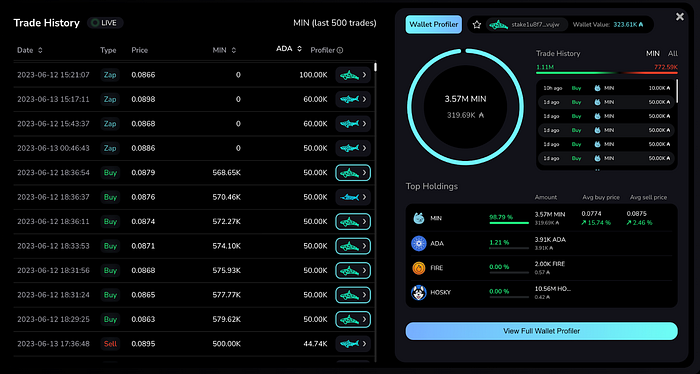Show All tokens in wallet trade history

(672, 54)
